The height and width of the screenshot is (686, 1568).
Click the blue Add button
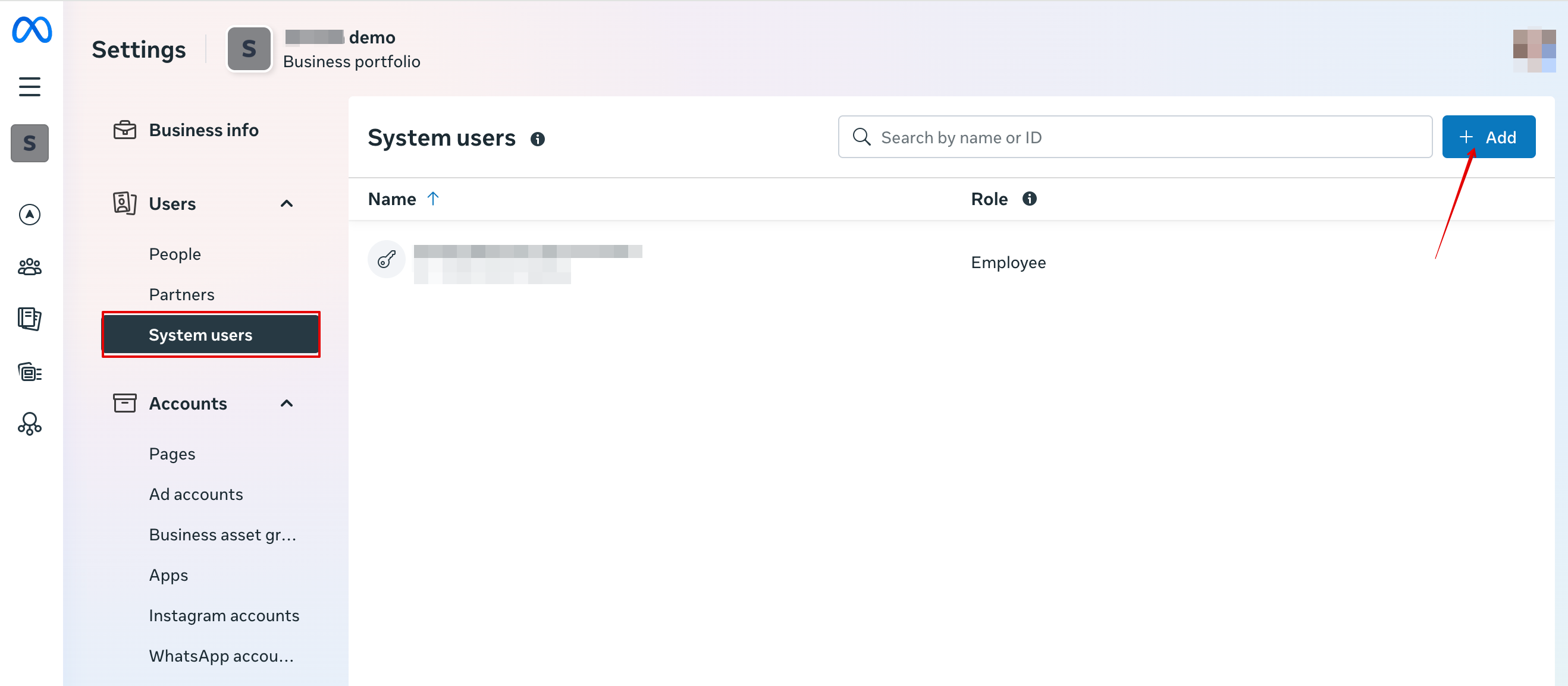click(1488, 137)
